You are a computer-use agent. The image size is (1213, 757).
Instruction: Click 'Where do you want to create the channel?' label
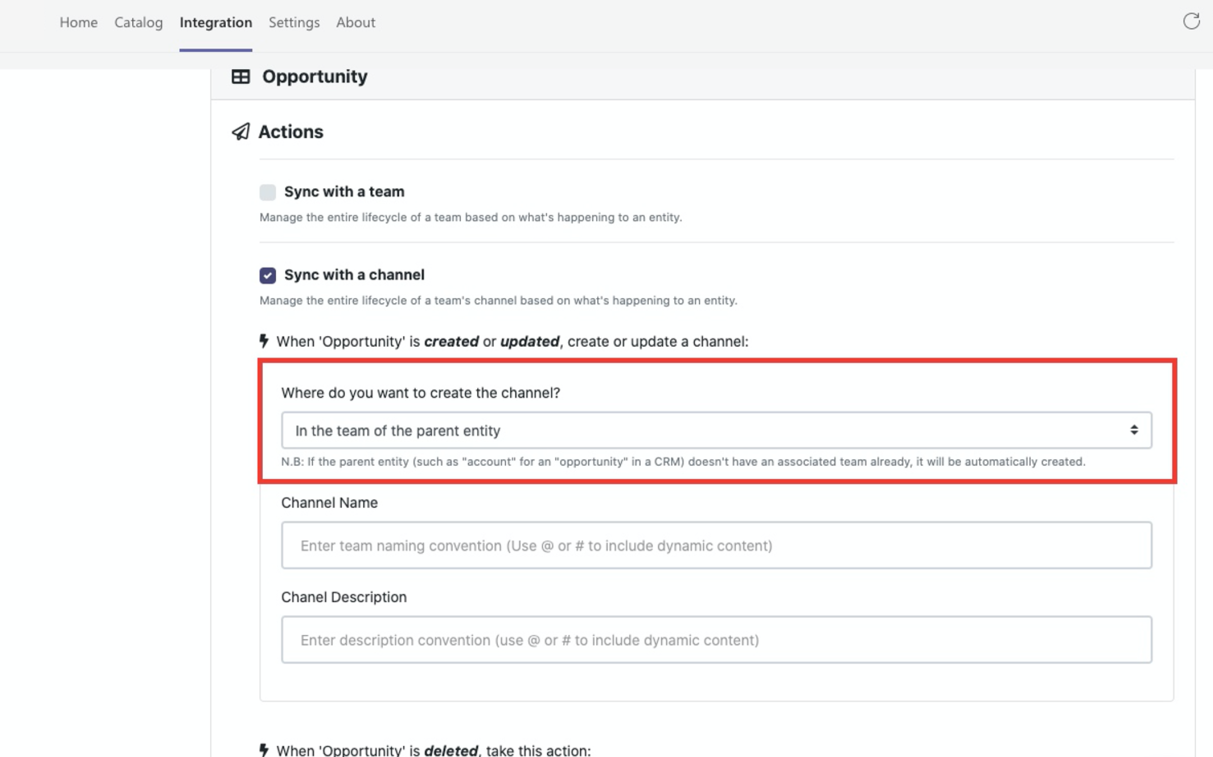coord(421,393)
